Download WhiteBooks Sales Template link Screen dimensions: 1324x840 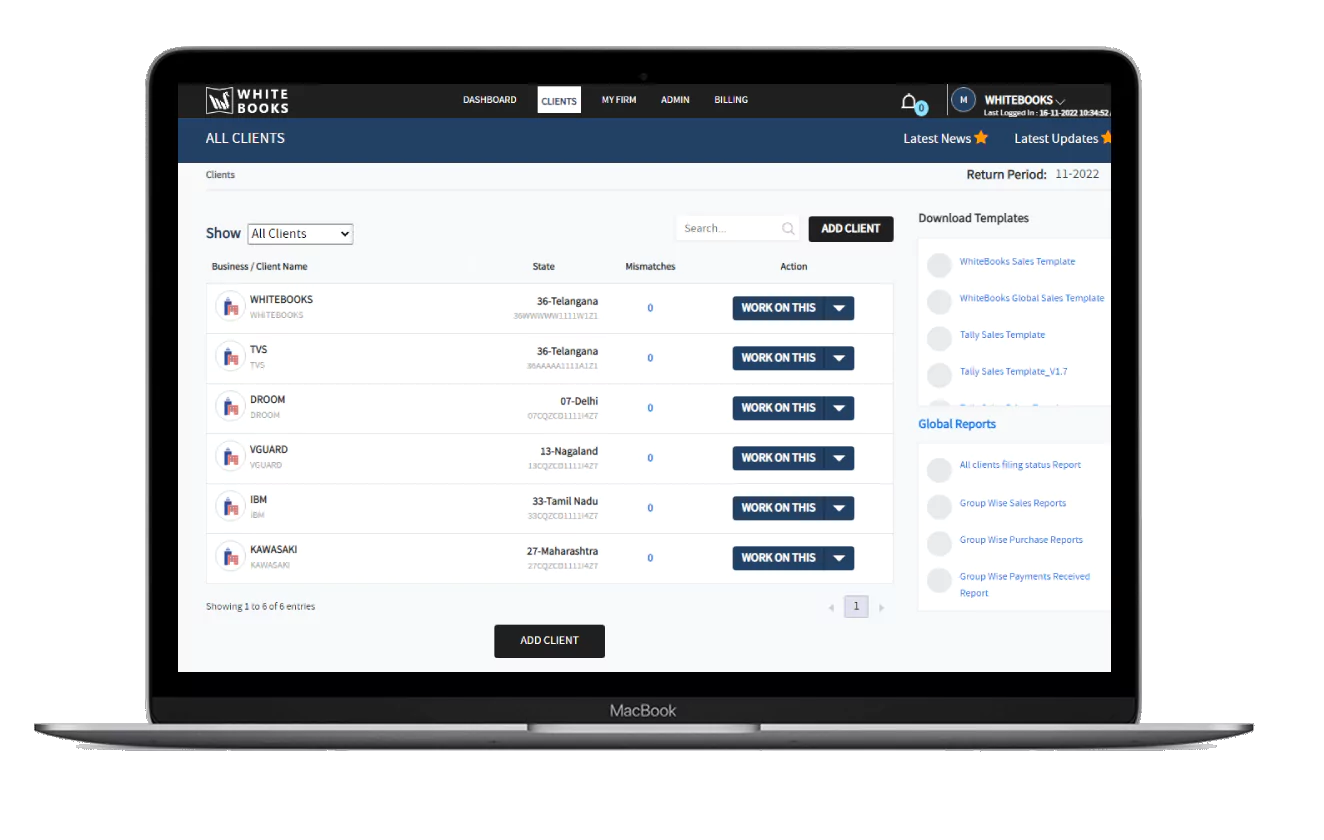pos(1017,262)
